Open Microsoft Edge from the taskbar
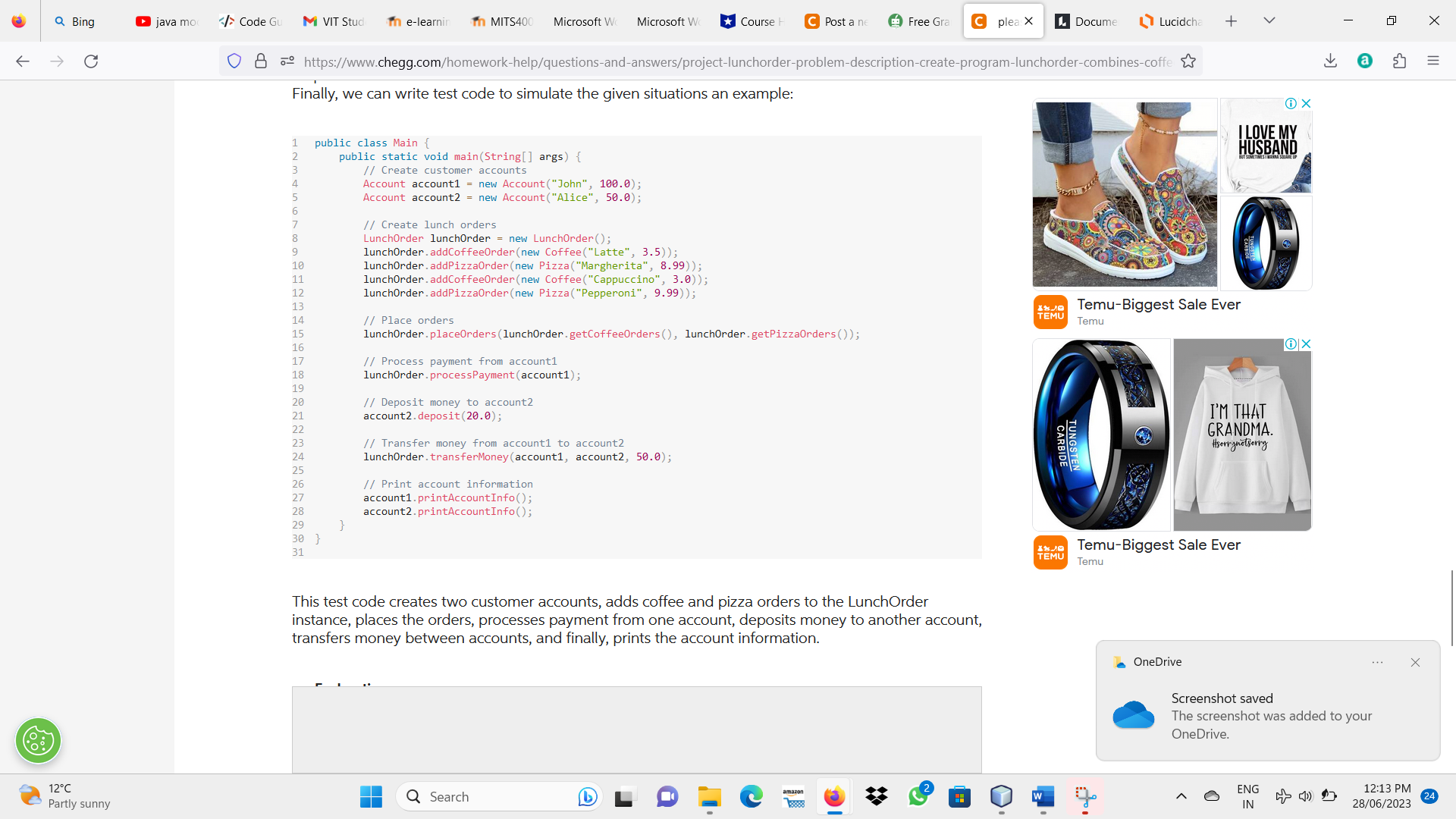Screen dimensions: 1456x819 pyautogui.click(x=752, y=797)
